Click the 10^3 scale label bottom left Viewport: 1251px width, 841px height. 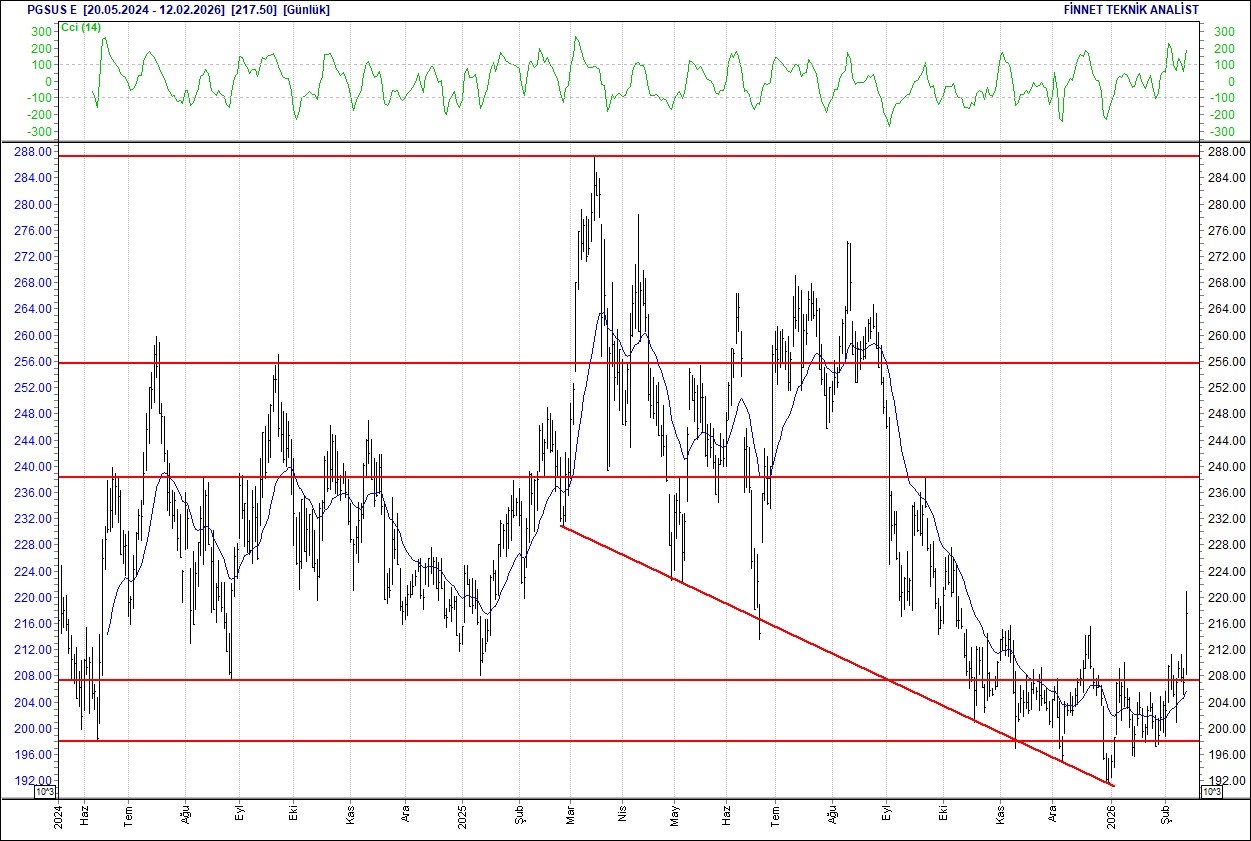(43, 791)
